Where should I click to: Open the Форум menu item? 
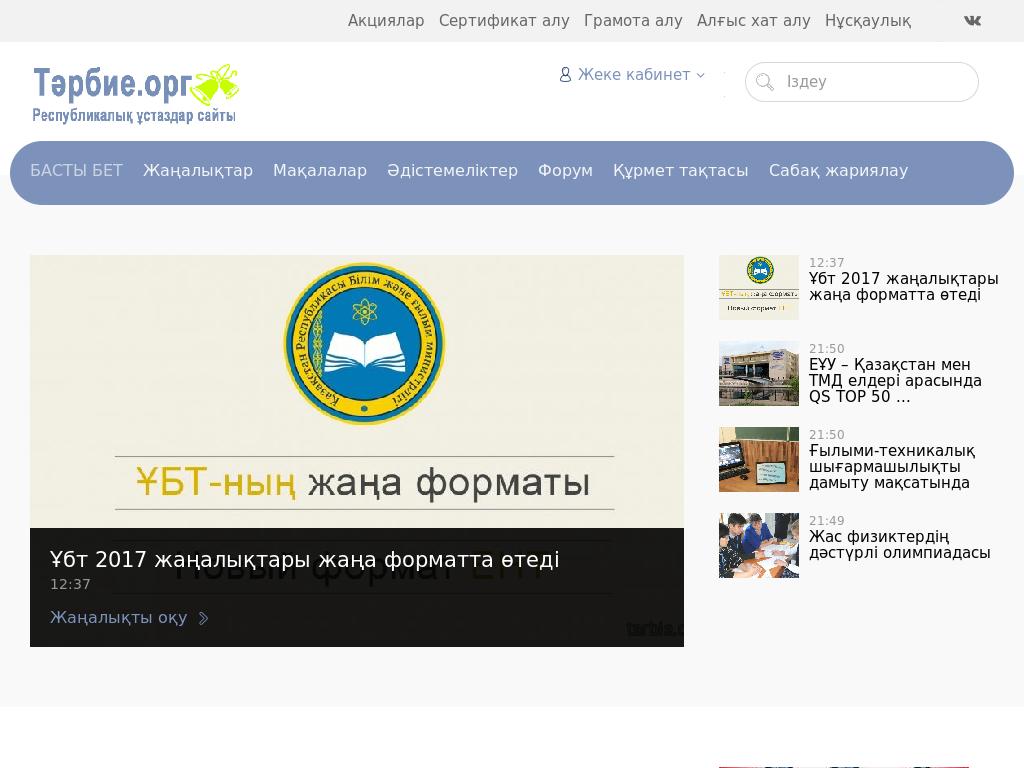566,170
